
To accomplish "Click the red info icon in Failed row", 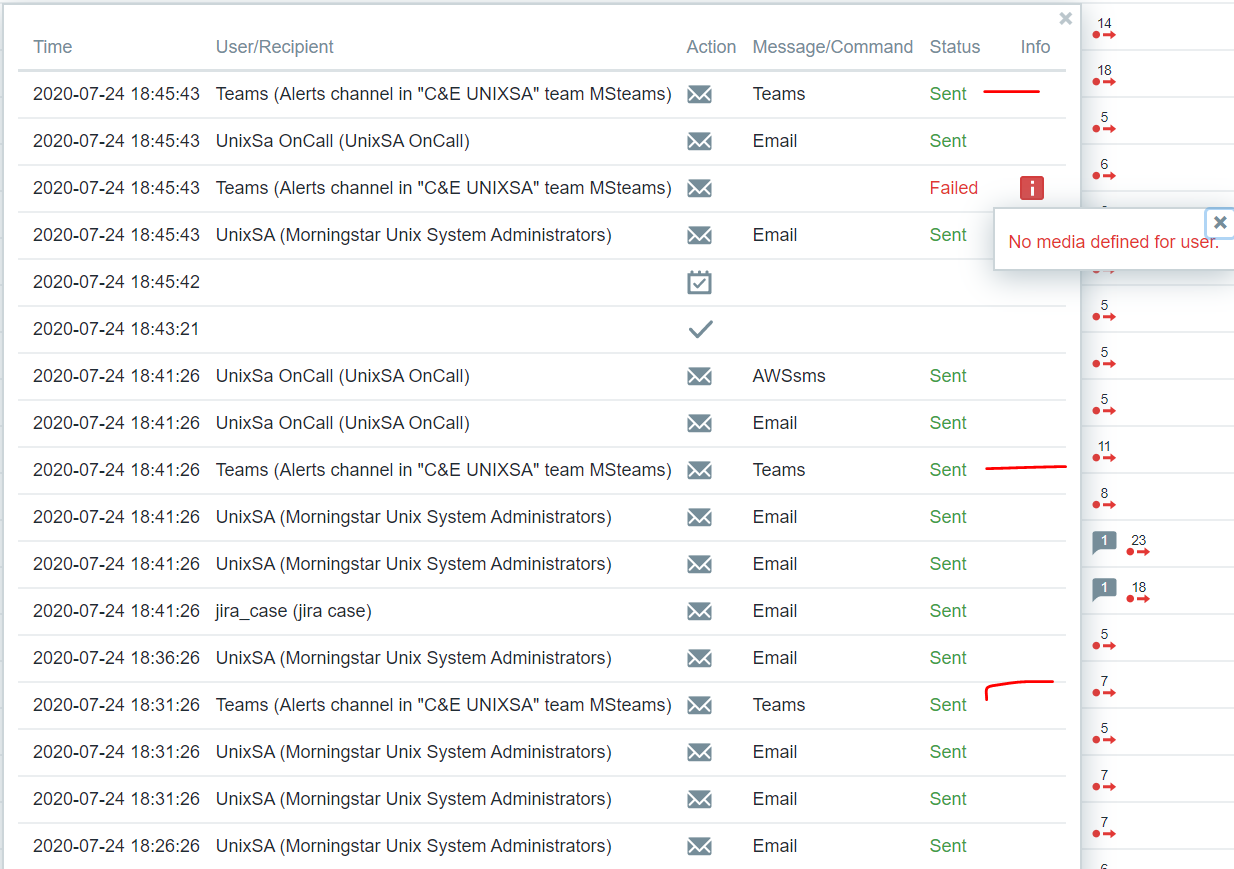I will coord(1031,188).
